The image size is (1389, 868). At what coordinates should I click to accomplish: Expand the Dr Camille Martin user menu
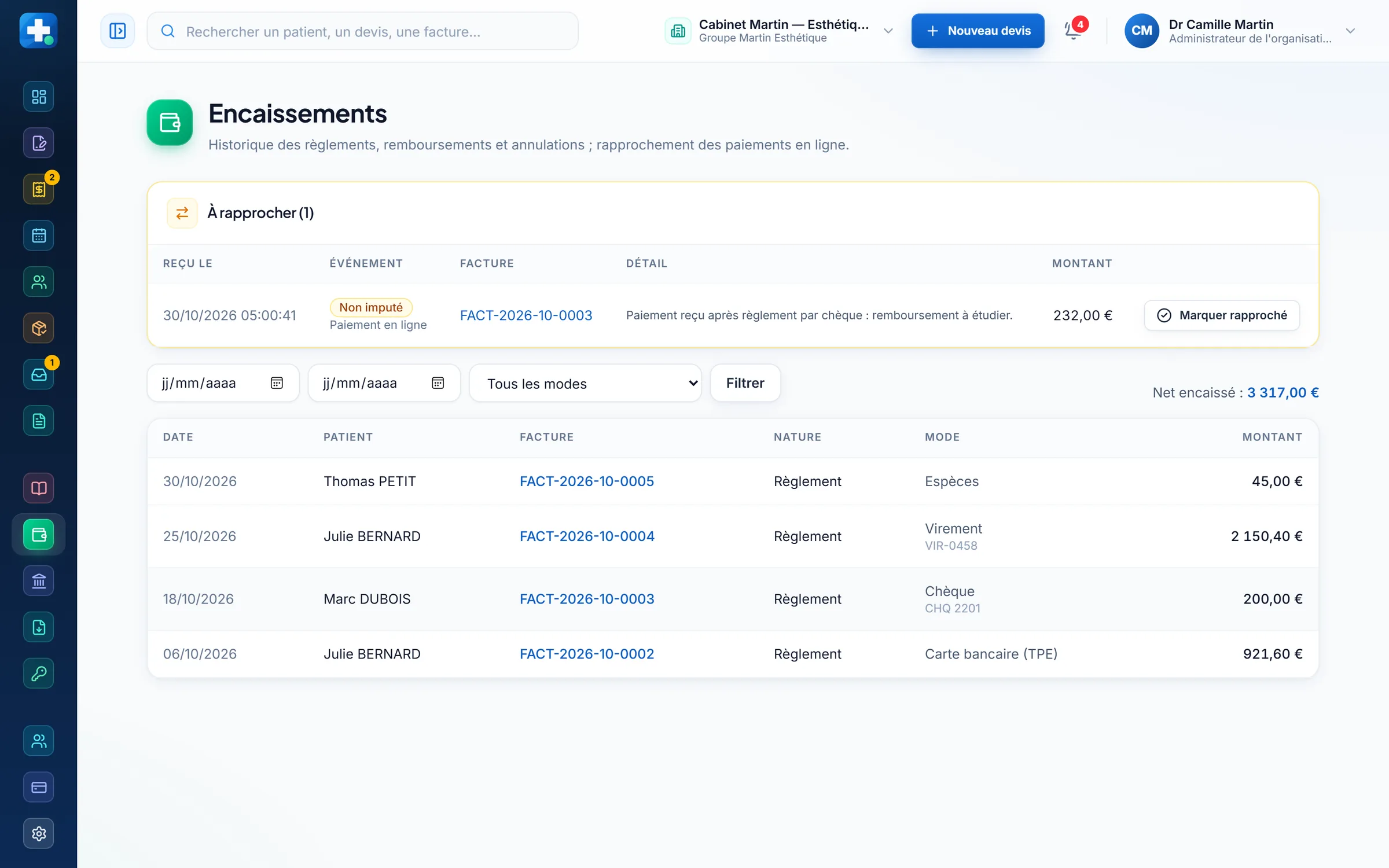tap(1240, 31)
